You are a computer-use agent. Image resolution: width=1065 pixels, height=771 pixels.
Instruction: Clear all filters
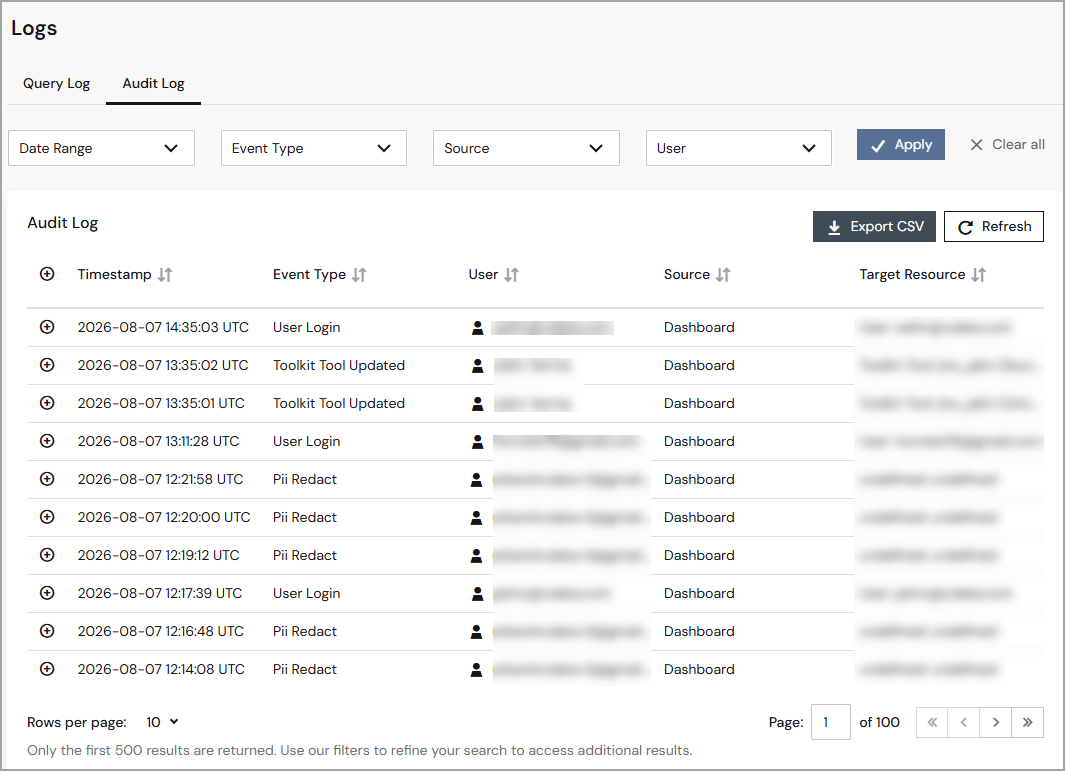tap(1008, 145)
